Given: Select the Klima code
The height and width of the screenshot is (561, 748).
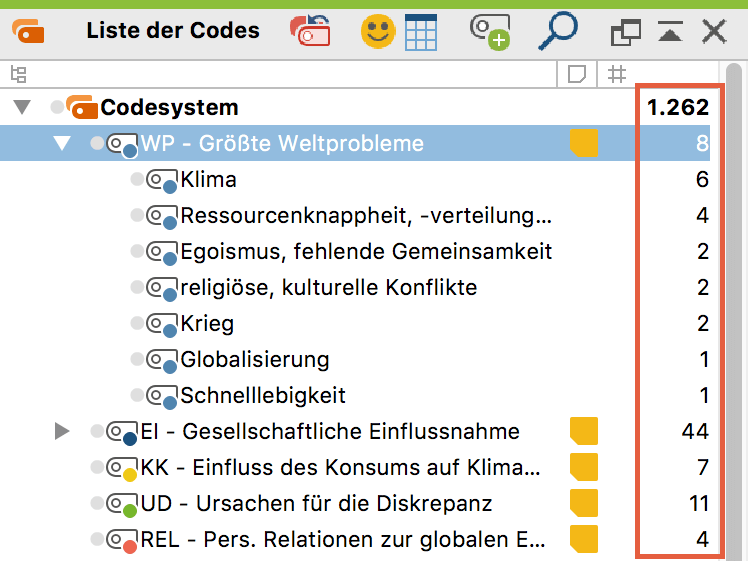Looking at the screenshot, I should [208, 180].
